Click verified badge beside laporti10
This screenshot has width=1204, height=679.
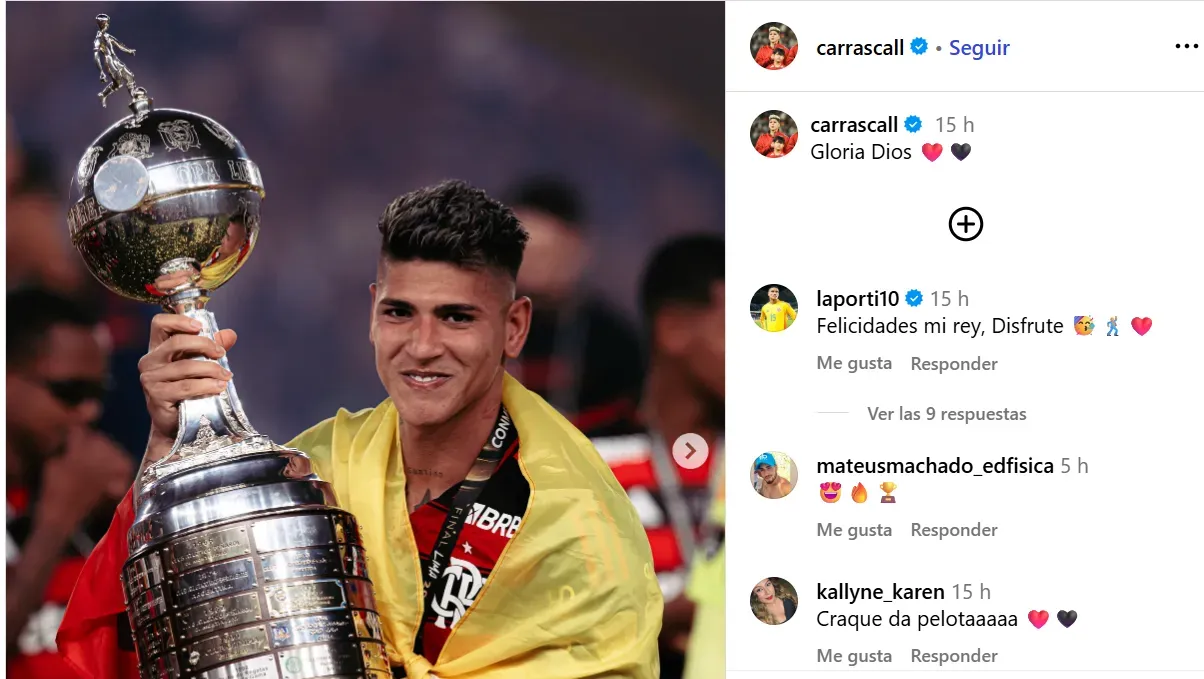click(x=914, y=298)
